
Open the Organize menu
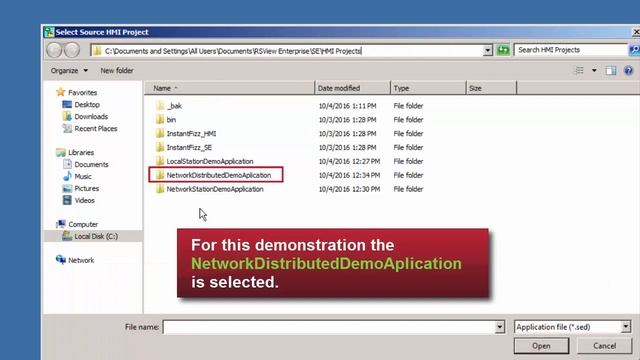coord(69,71)
